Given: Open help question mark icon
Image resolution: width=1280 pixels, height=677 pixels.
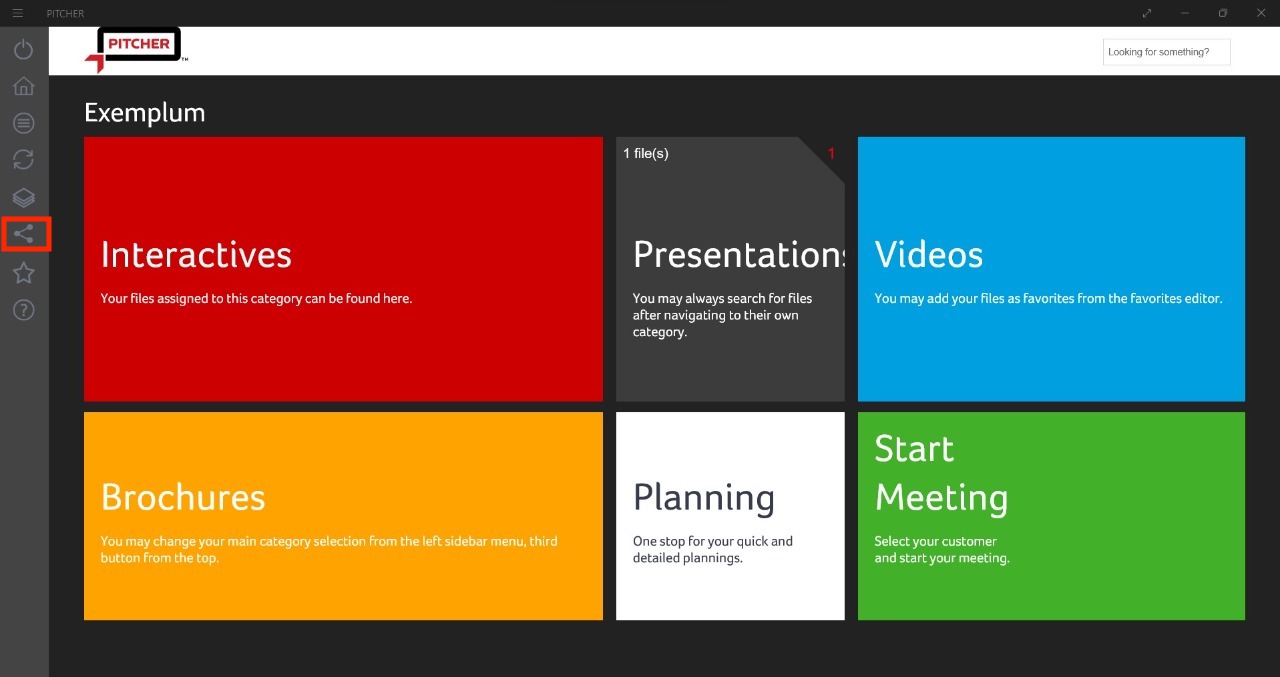Looking at the screenshot, I should [24, 309].
